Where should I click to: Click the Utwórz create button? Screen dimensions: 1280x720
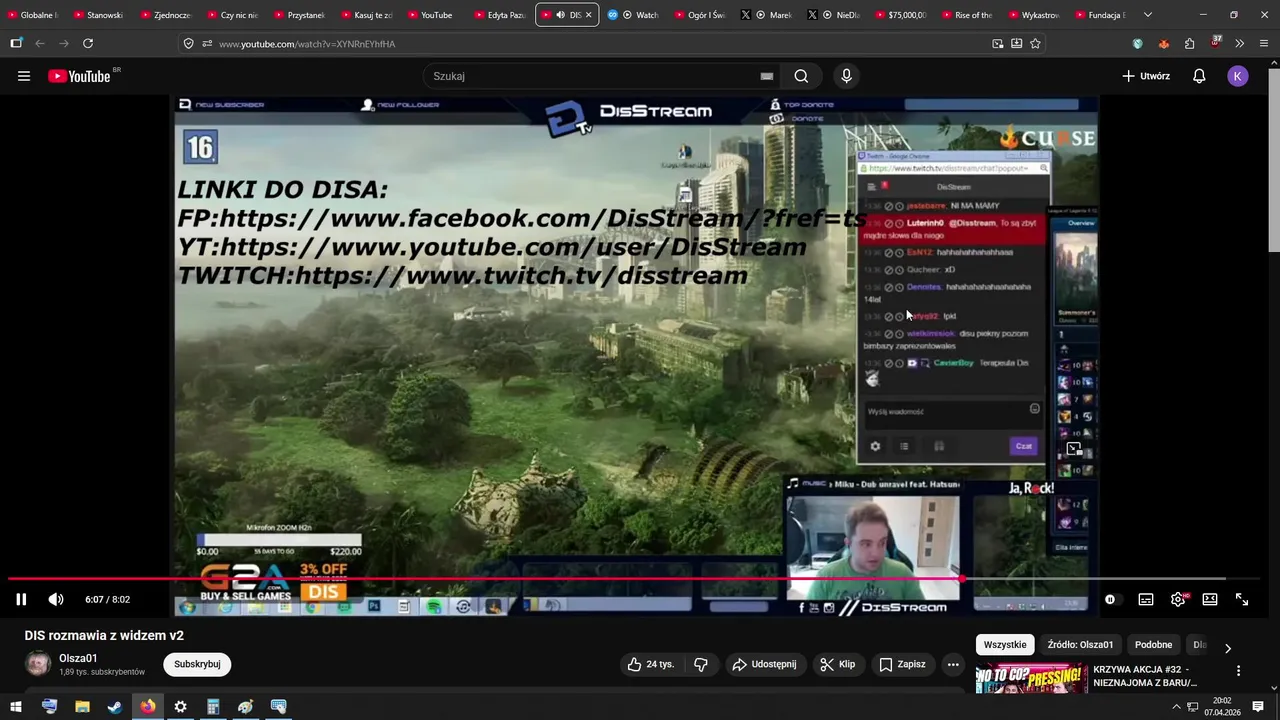tap(1145, 76)
